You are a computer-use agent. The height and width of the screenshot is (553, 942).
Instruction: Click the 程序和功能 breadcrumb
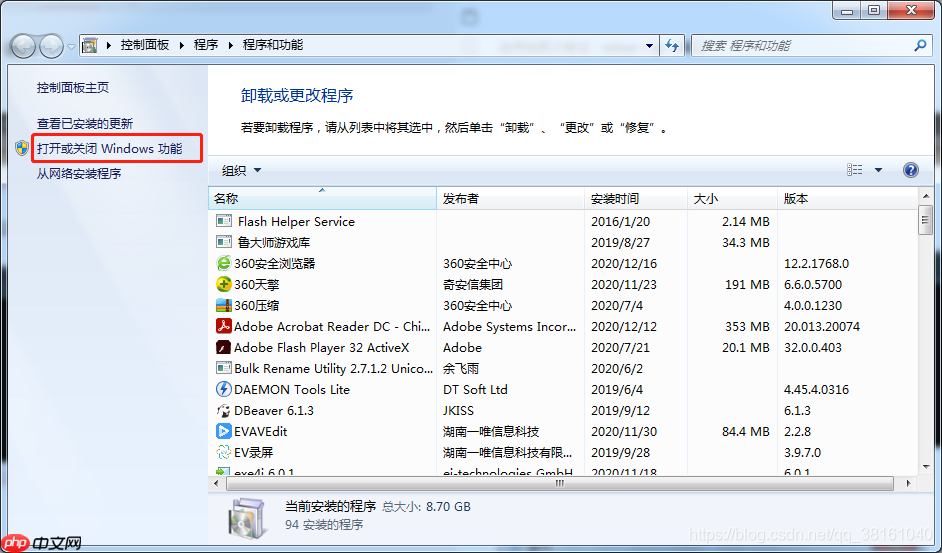coord(273,45)
